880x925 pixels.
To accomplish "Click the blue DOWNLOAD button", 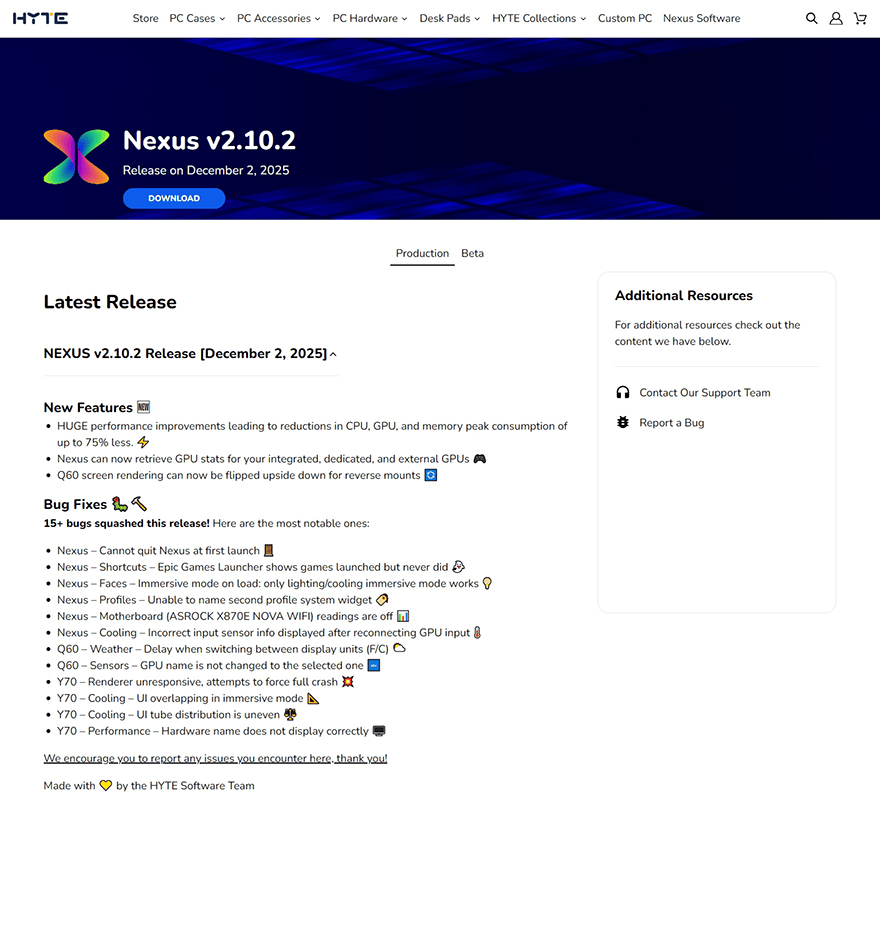I will (x=174, y=198).
